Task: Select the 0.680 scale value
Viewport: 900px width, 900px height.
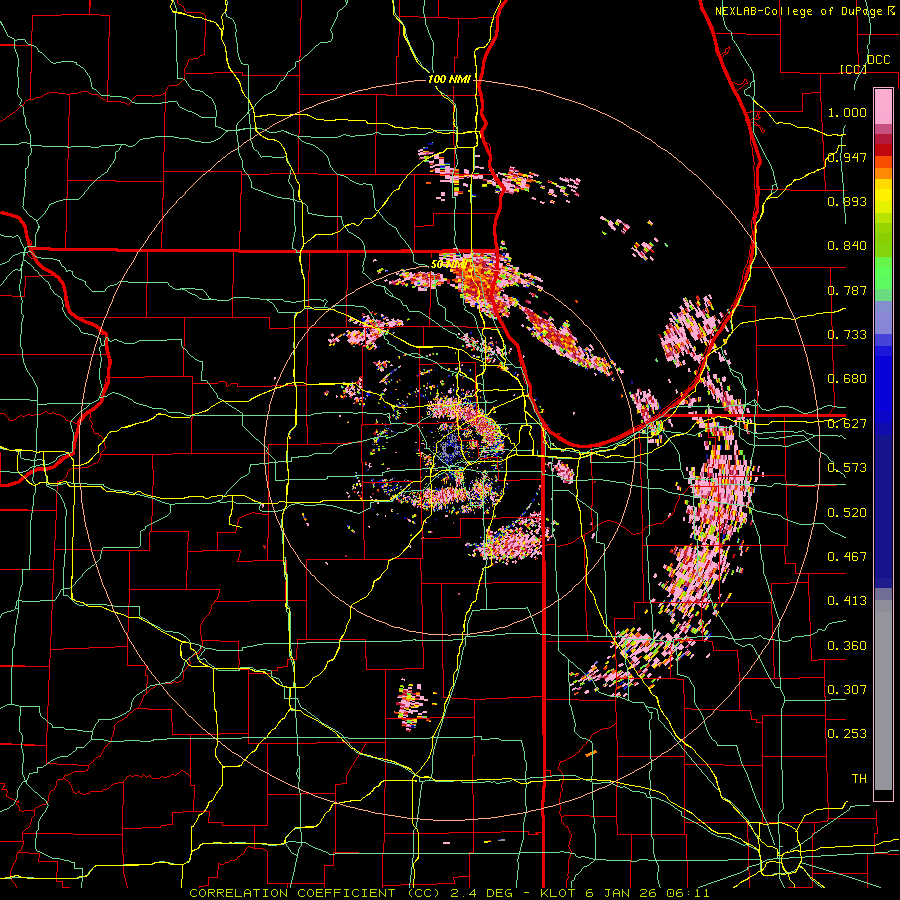Action: (847, 379)
